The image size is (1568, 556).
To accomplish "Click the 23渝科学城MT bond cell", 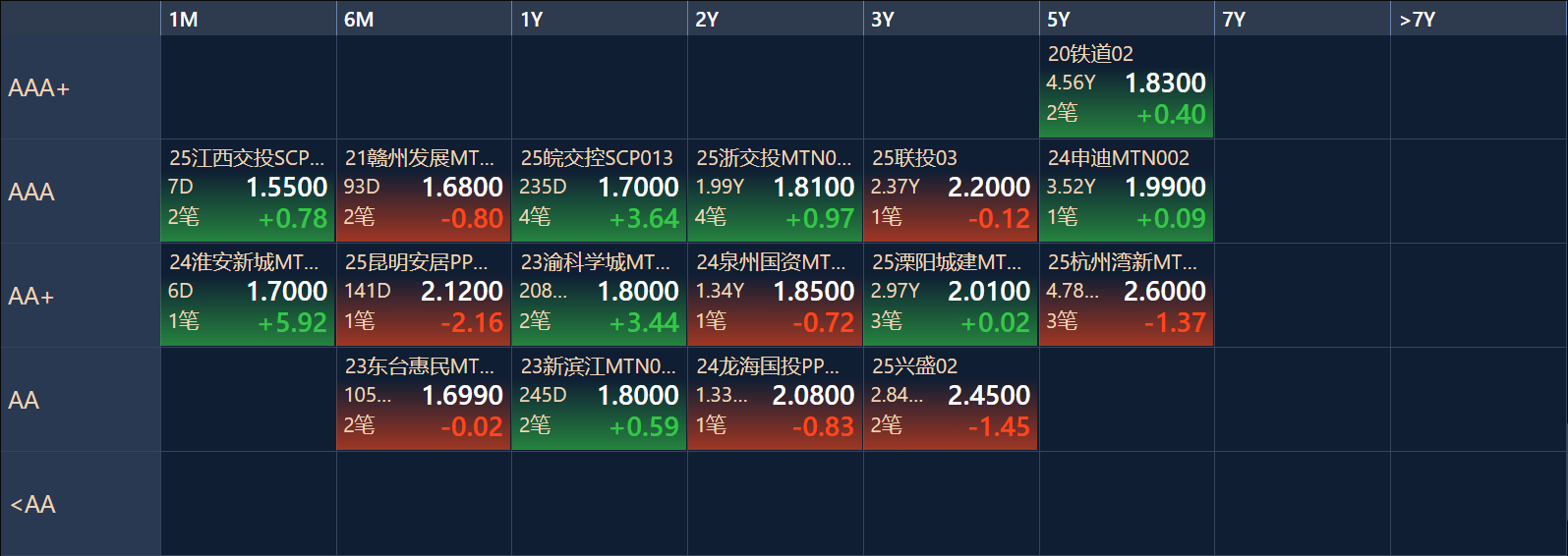I will click(x=599, y=296).
